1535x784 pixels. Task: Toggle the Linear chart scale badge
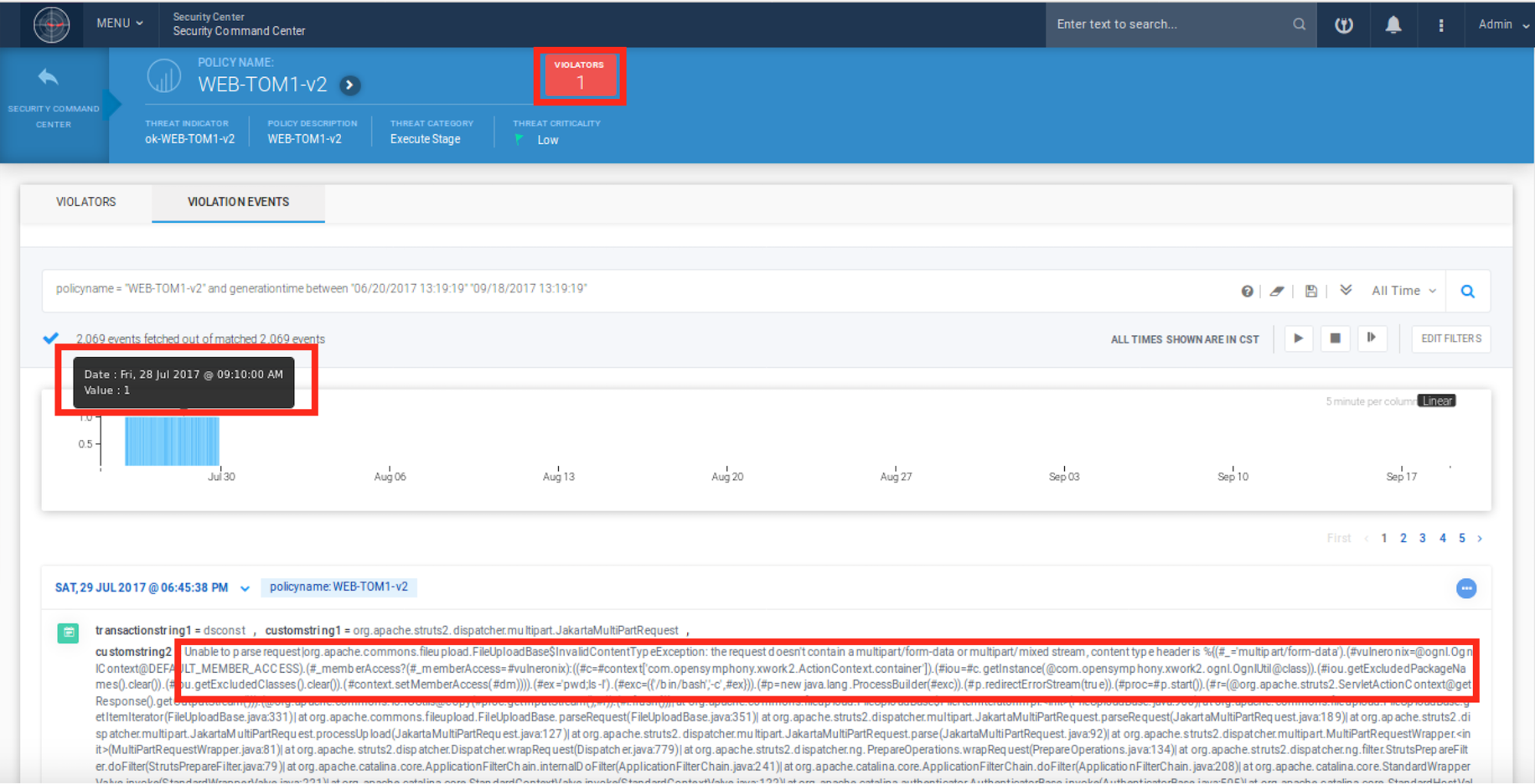(1437, 401)
